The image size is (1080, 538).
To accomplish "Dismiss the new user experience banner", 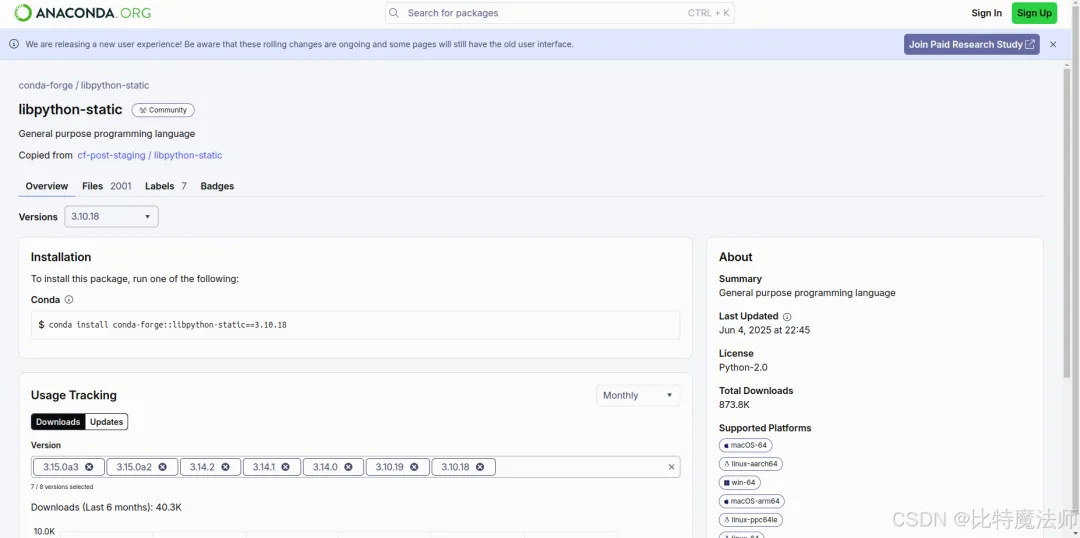I will pos(1052,44).
